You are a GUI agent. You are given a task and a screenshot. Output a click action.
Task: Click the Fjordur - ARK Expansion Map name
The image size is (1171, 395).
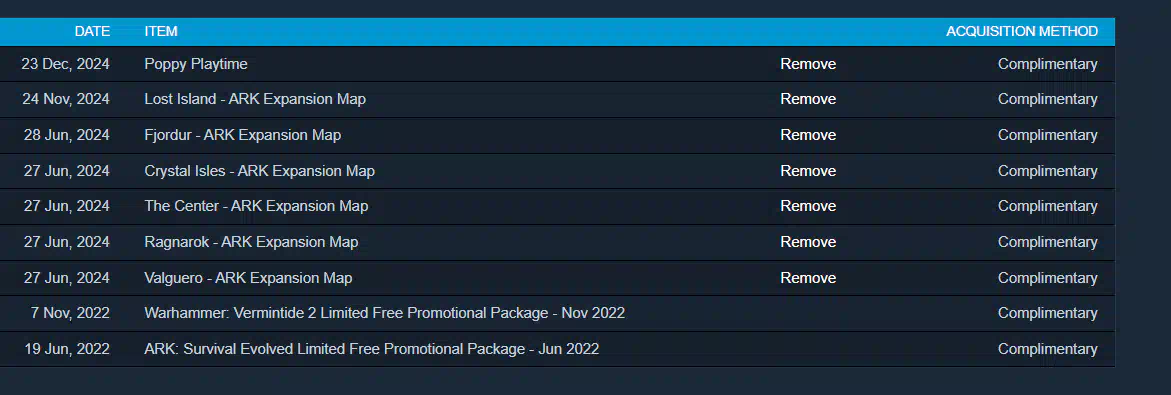click(243, 135)
